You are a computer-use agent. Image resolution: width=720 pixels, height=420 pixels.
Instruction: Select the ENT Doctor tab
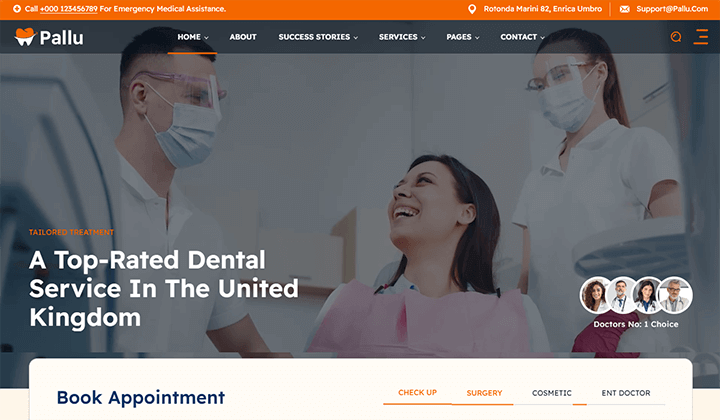pos(626,393)
